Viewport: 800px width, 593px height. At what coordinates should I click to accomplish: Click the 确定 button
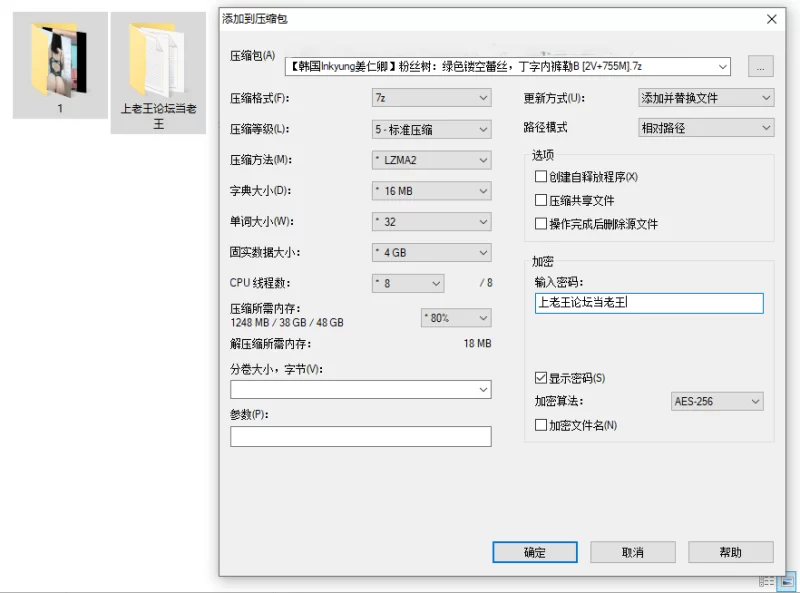coord(535,552)
